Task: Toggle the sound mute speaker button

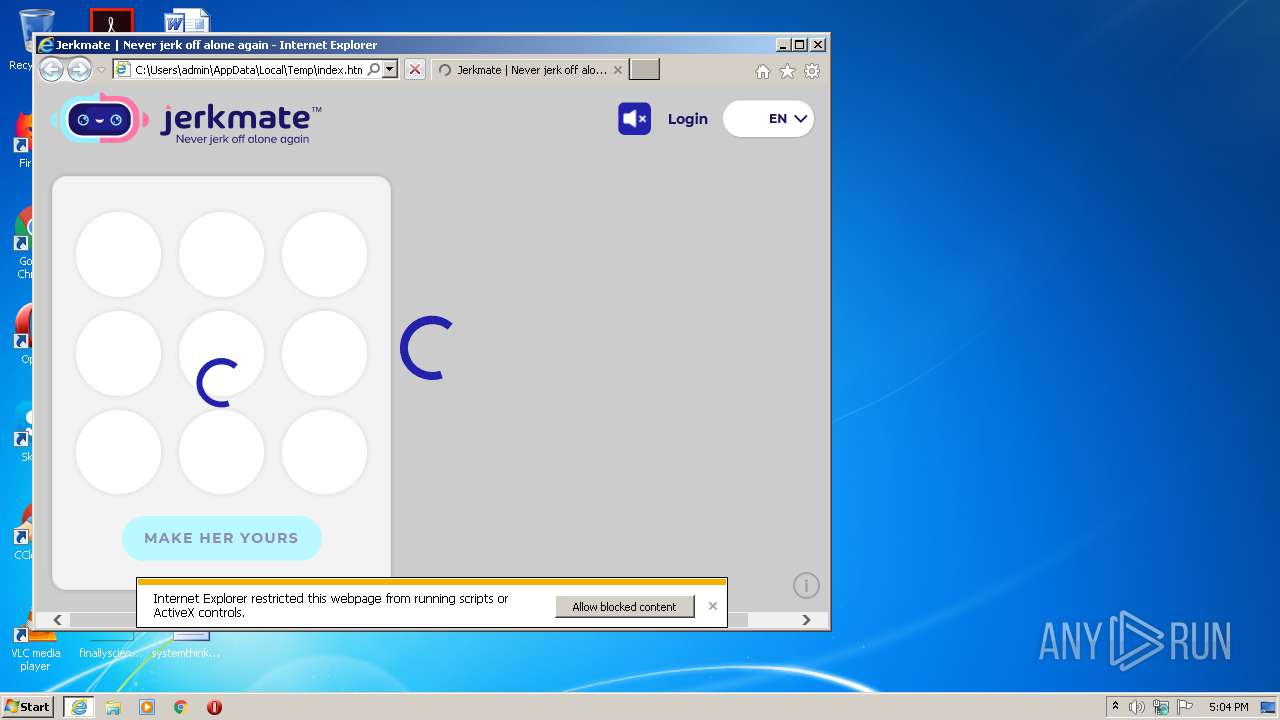Action: click(634, 119)
